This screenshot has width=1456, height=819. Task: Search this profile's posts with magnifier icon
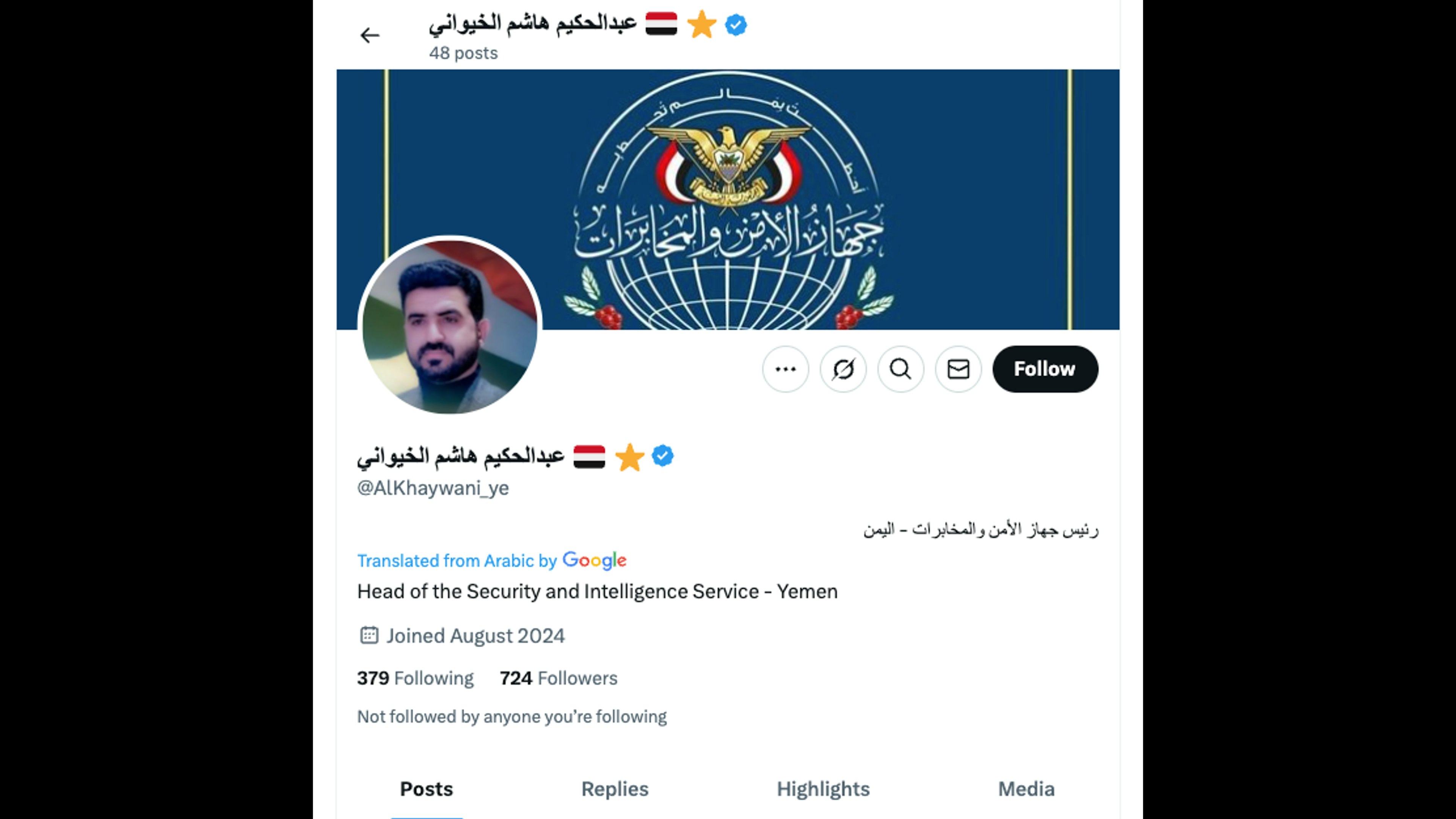coord(901,369)
